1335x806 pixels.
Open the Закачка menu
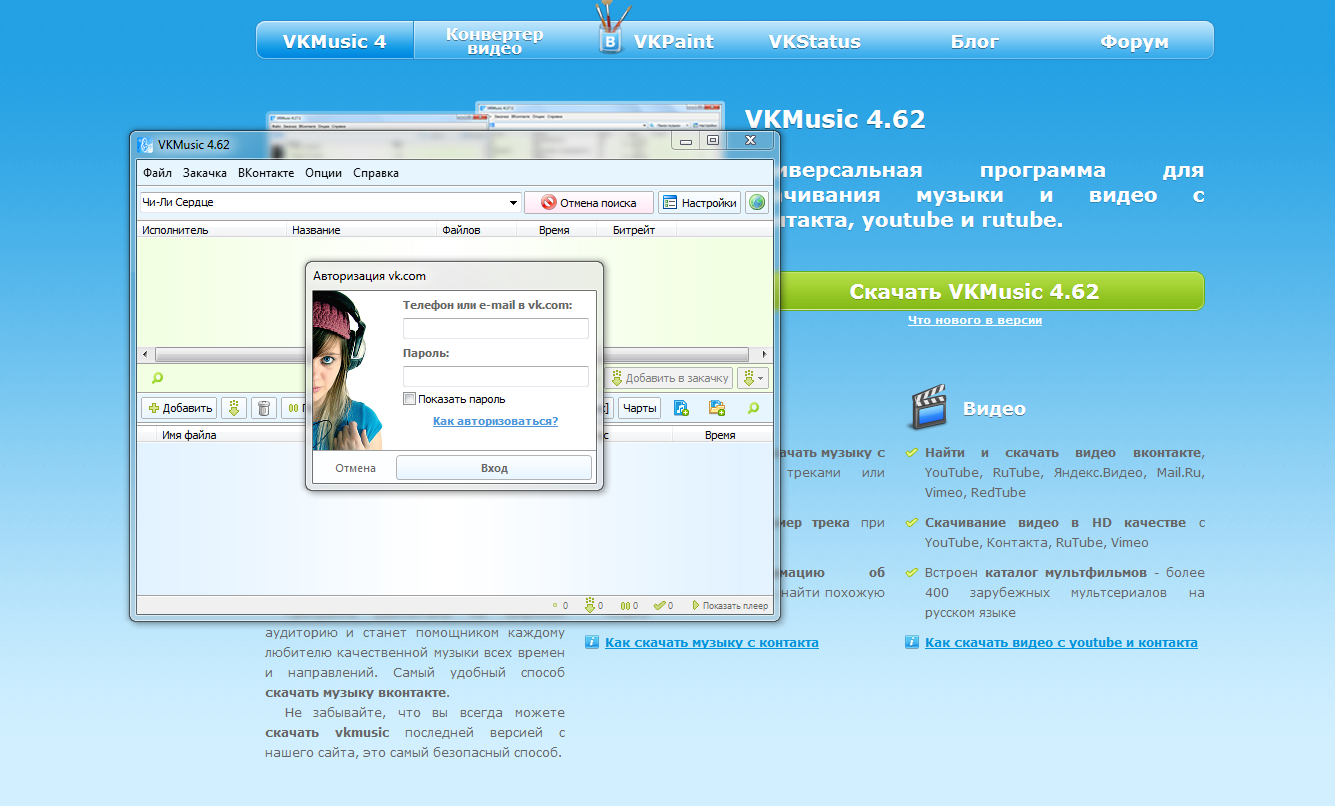click(x=205, y=172)
